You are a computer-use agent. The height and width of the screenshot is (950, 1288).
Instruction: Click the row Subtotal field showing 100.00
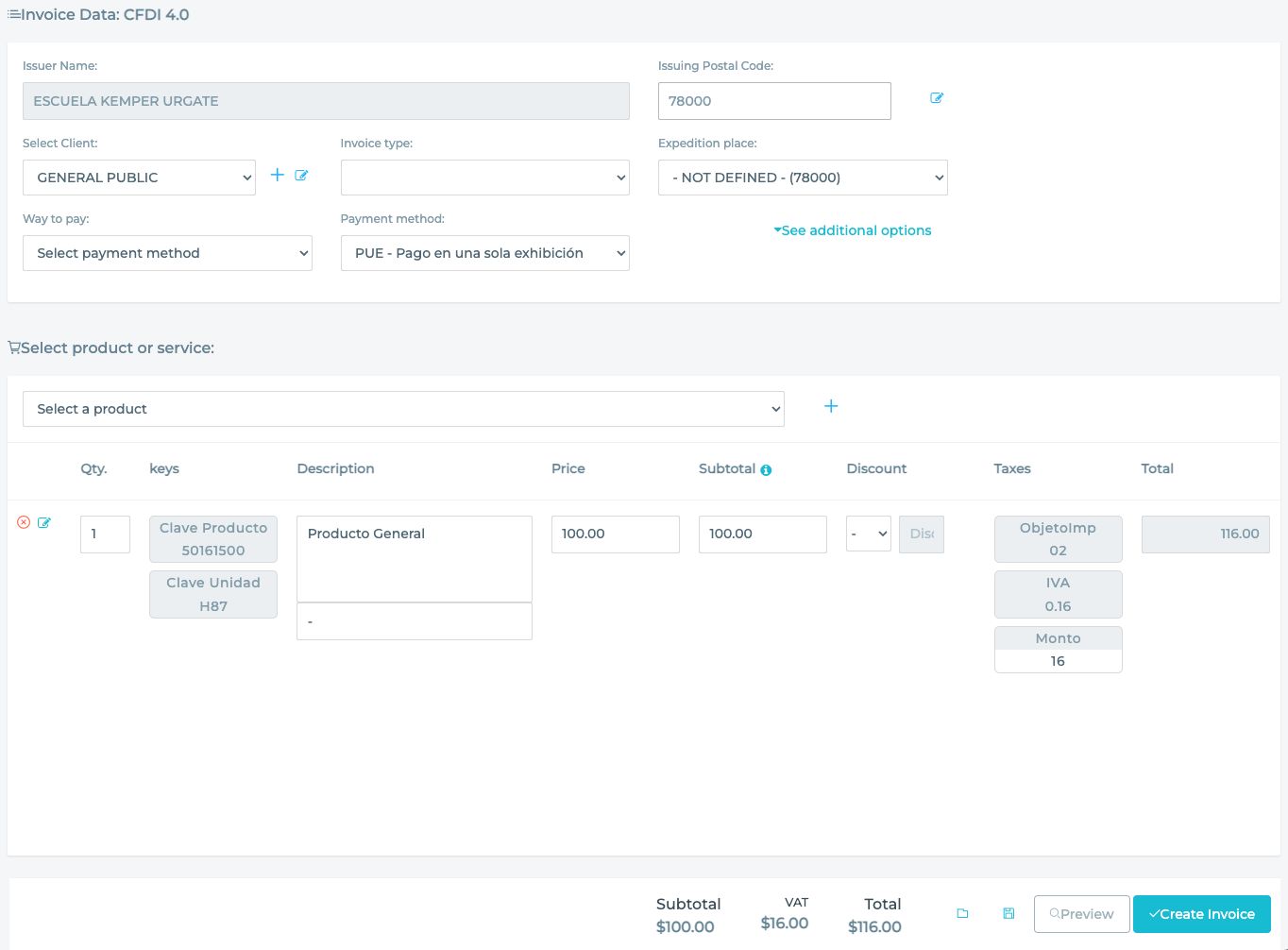click(x=763, y=534)
